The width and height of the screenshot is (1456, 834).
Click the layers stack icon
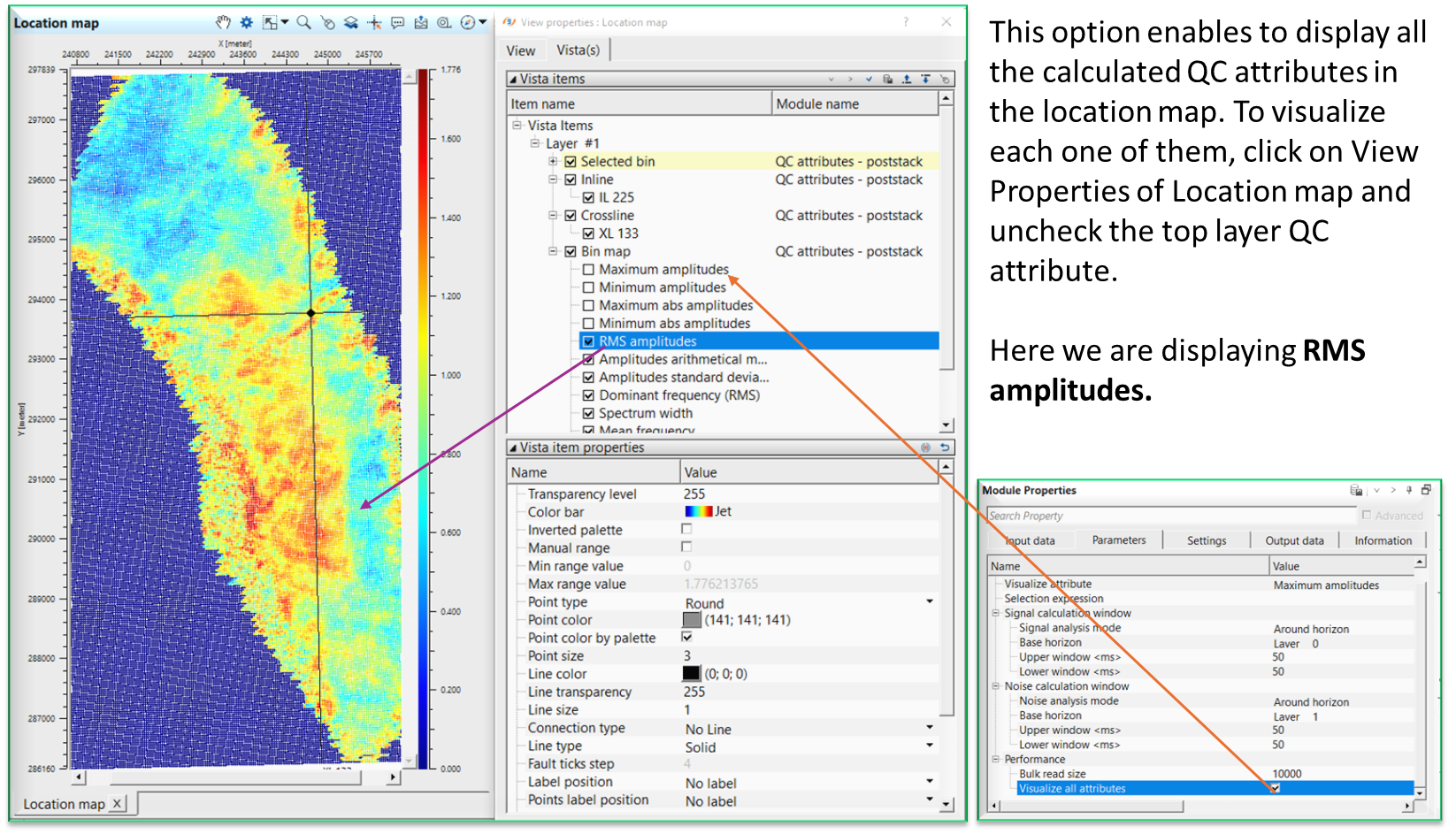point(351,22)
